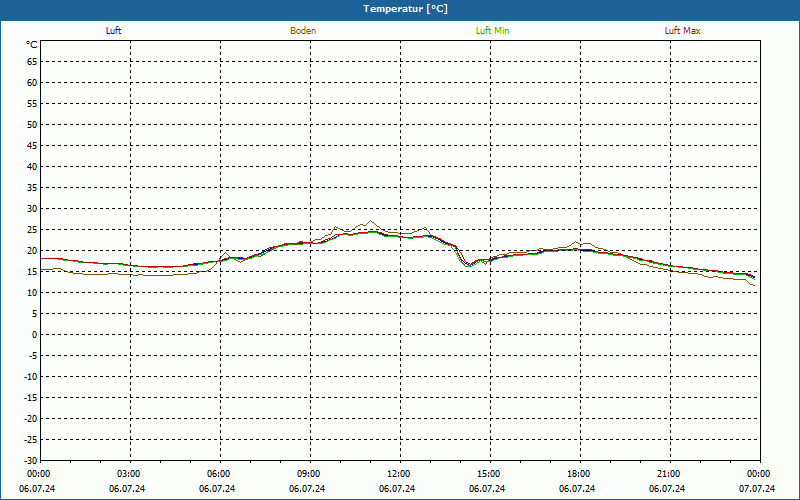800x500 pixels.
Task: Click the Luft Min legend label
Action: (x=492, y=31)
